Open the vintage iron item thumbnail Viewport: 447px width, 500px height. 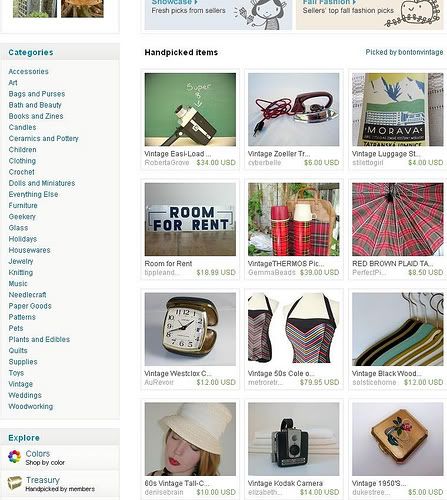click(x=294, y=110)
